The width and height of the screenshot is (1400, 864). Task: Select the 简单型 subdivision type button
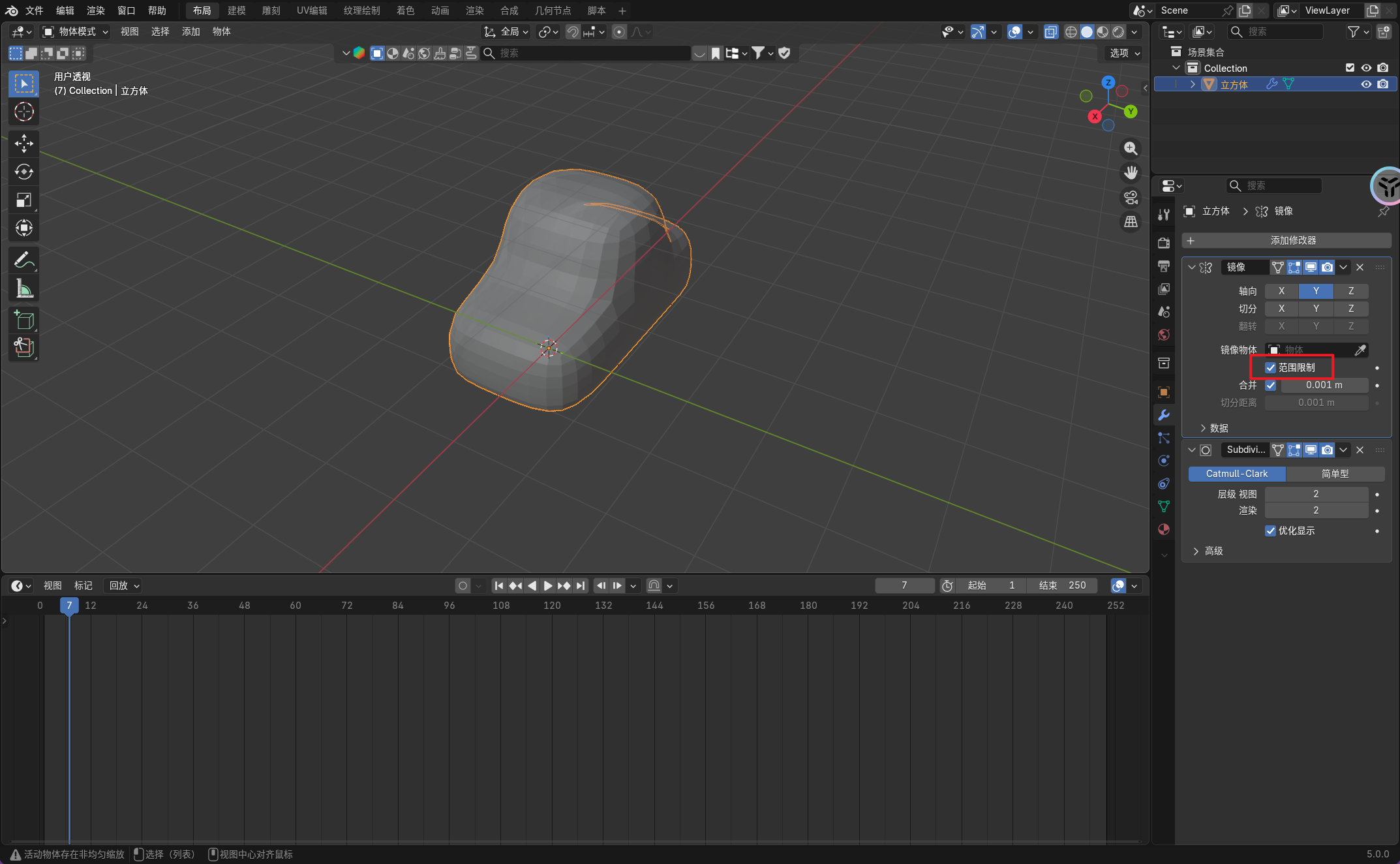[1335, 474]
